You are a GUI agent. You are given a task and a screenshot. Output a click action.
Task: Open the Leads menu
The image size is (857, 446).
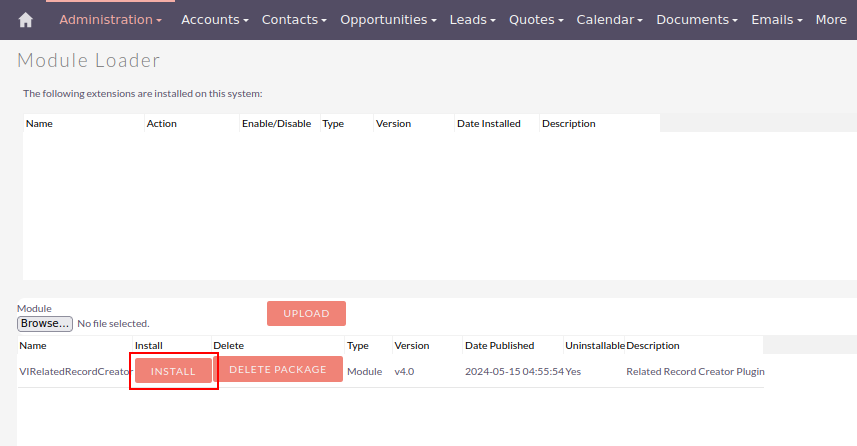(x=472, y=20)
